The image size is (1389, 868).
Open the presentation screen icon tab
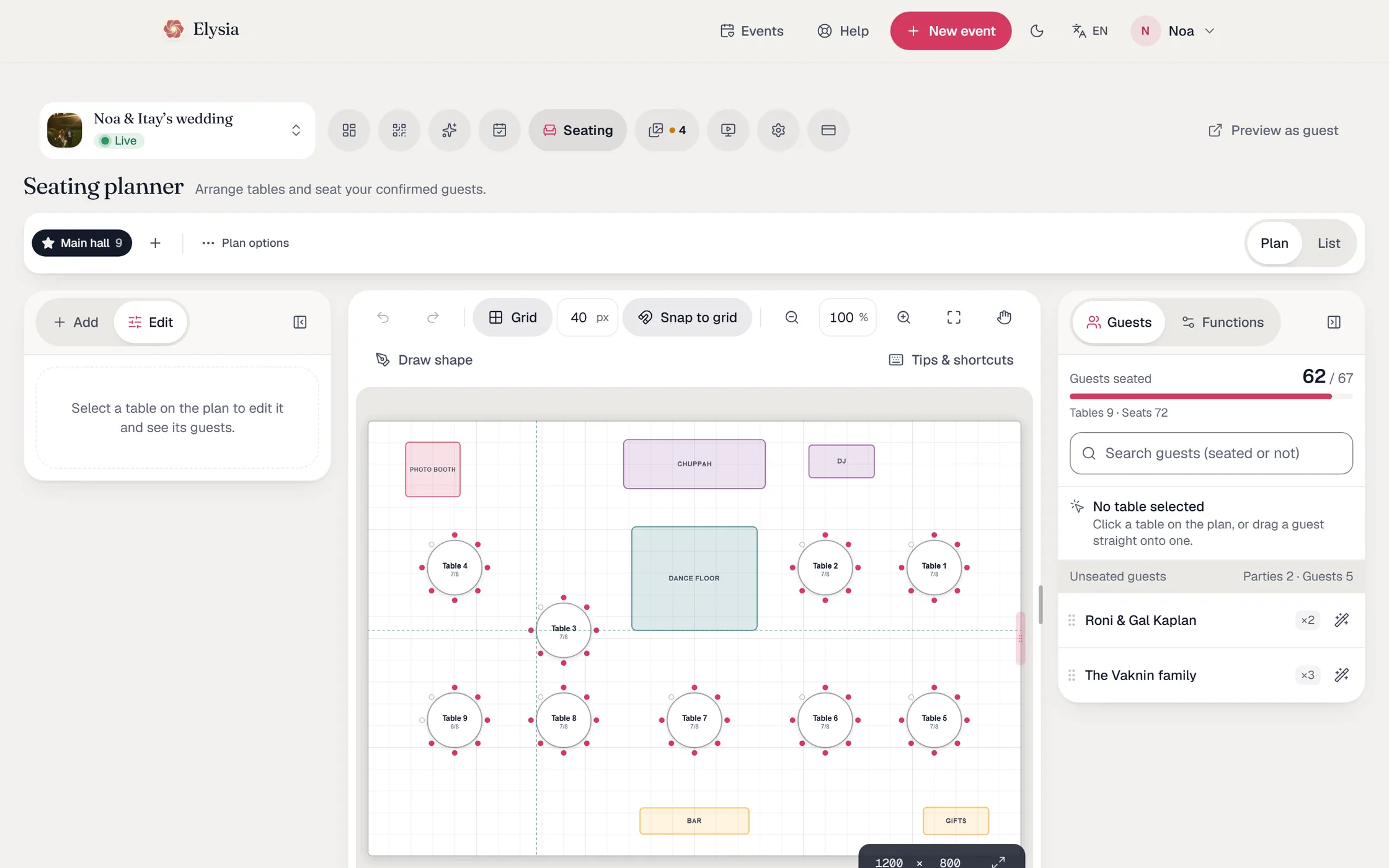[x=728, y=130]
